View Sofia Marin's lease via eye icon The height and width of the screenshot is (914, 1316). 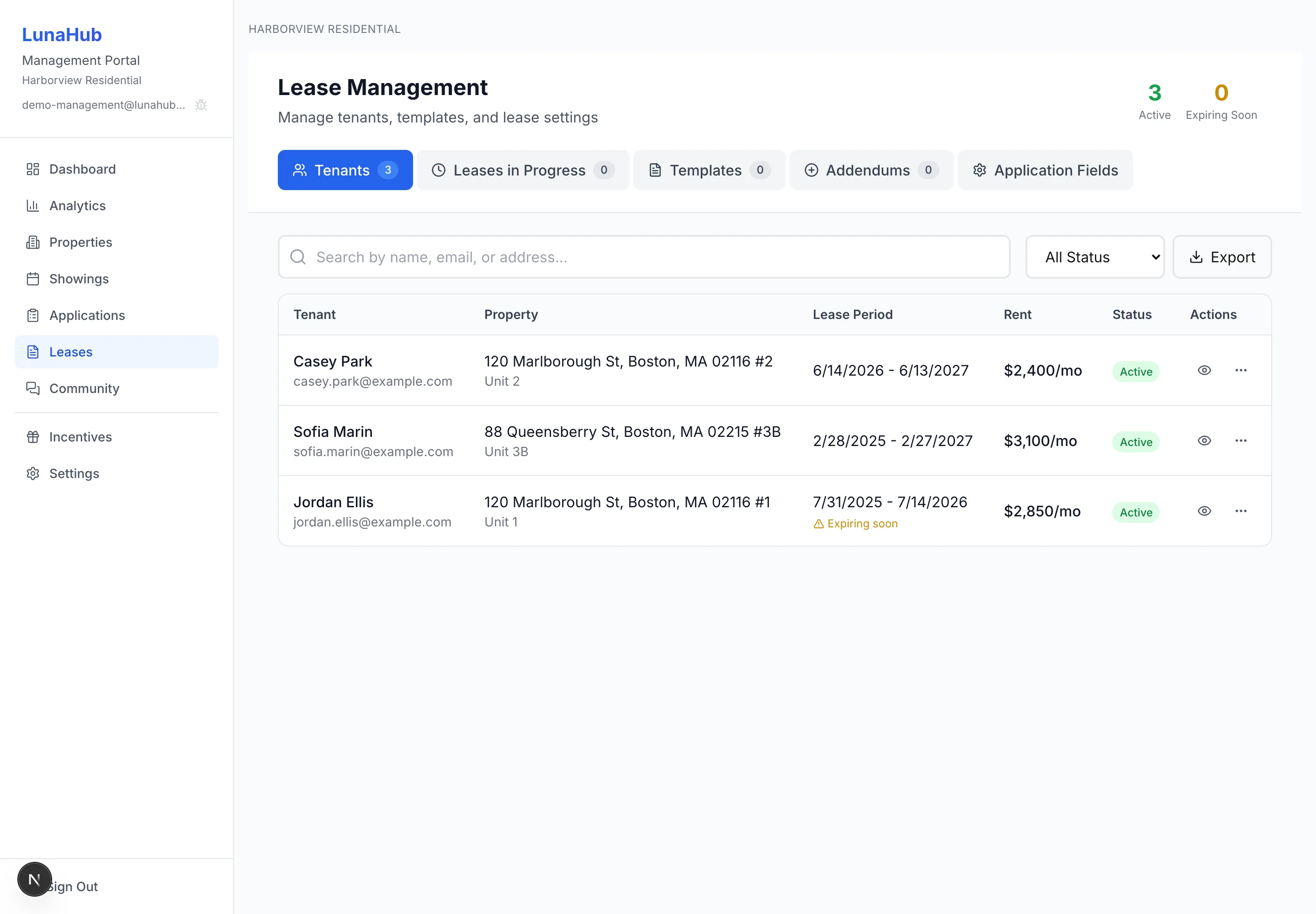(x=1205, y=441)
